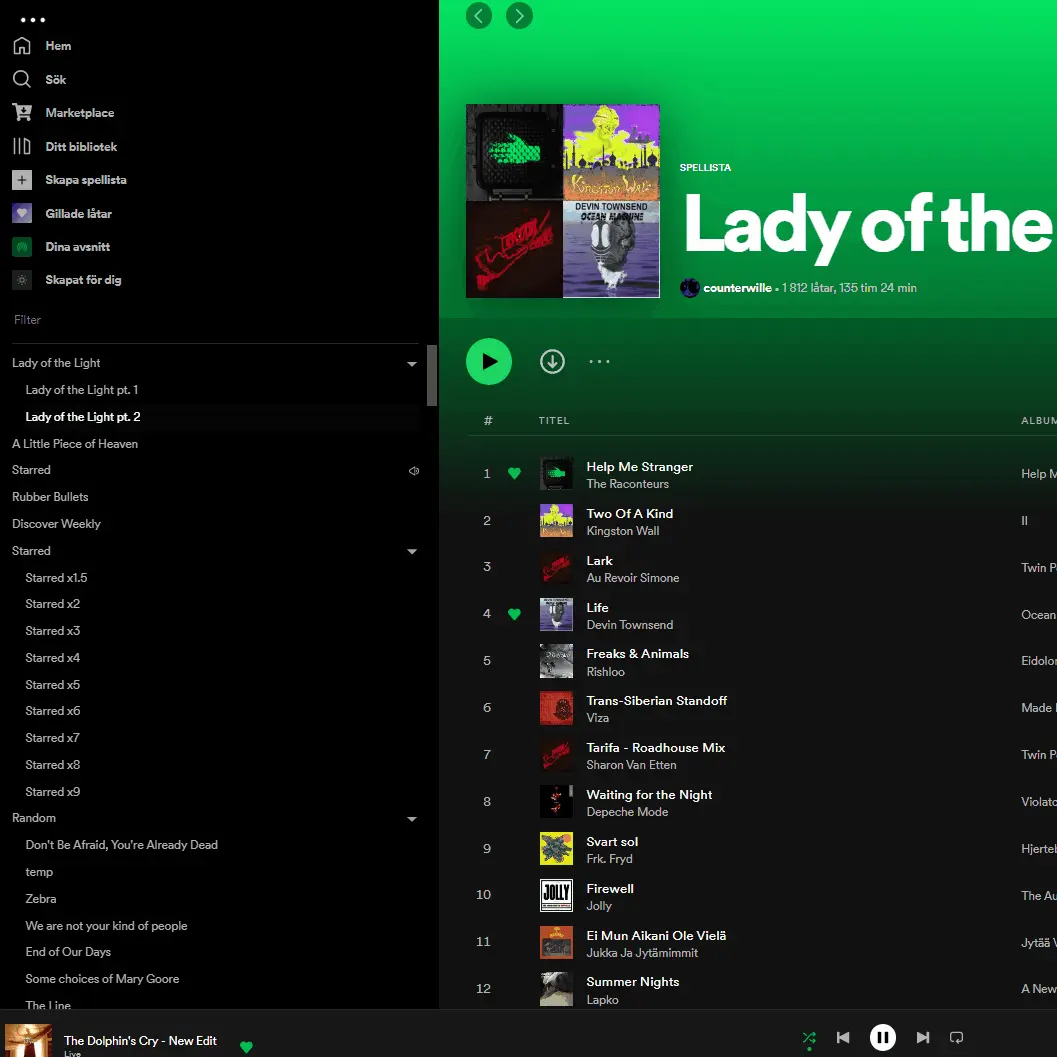
Task: Skip to previous track
Action: click(843, 1037)
